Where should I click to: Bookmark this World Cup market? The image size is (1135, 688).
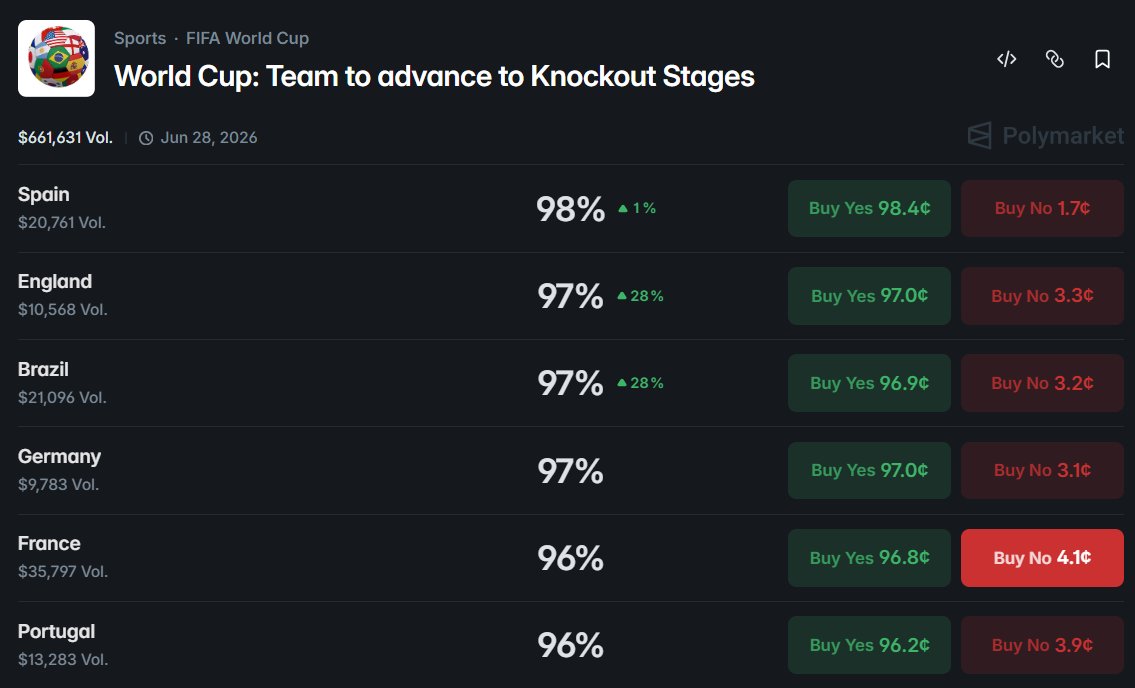pyautogui.click(x=1102, y=59)
